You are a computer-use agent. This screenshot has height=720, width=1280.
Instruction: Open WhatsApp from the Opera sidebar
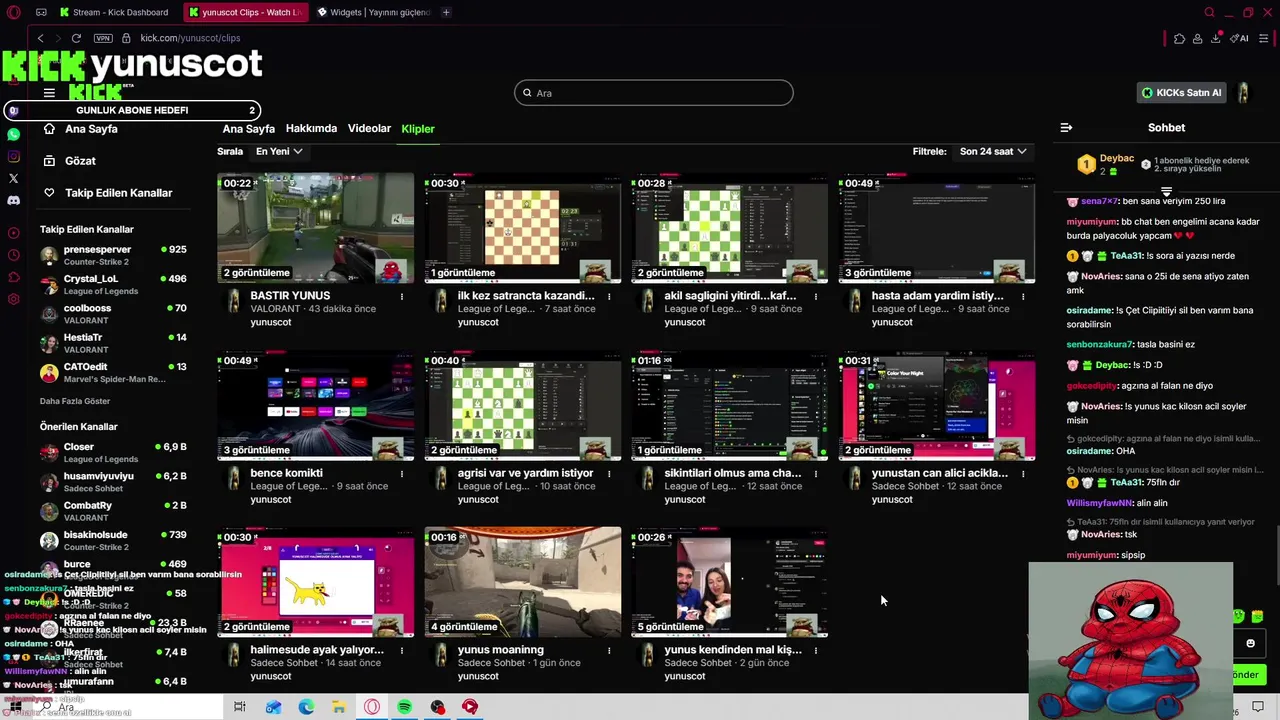click(13, 134)
